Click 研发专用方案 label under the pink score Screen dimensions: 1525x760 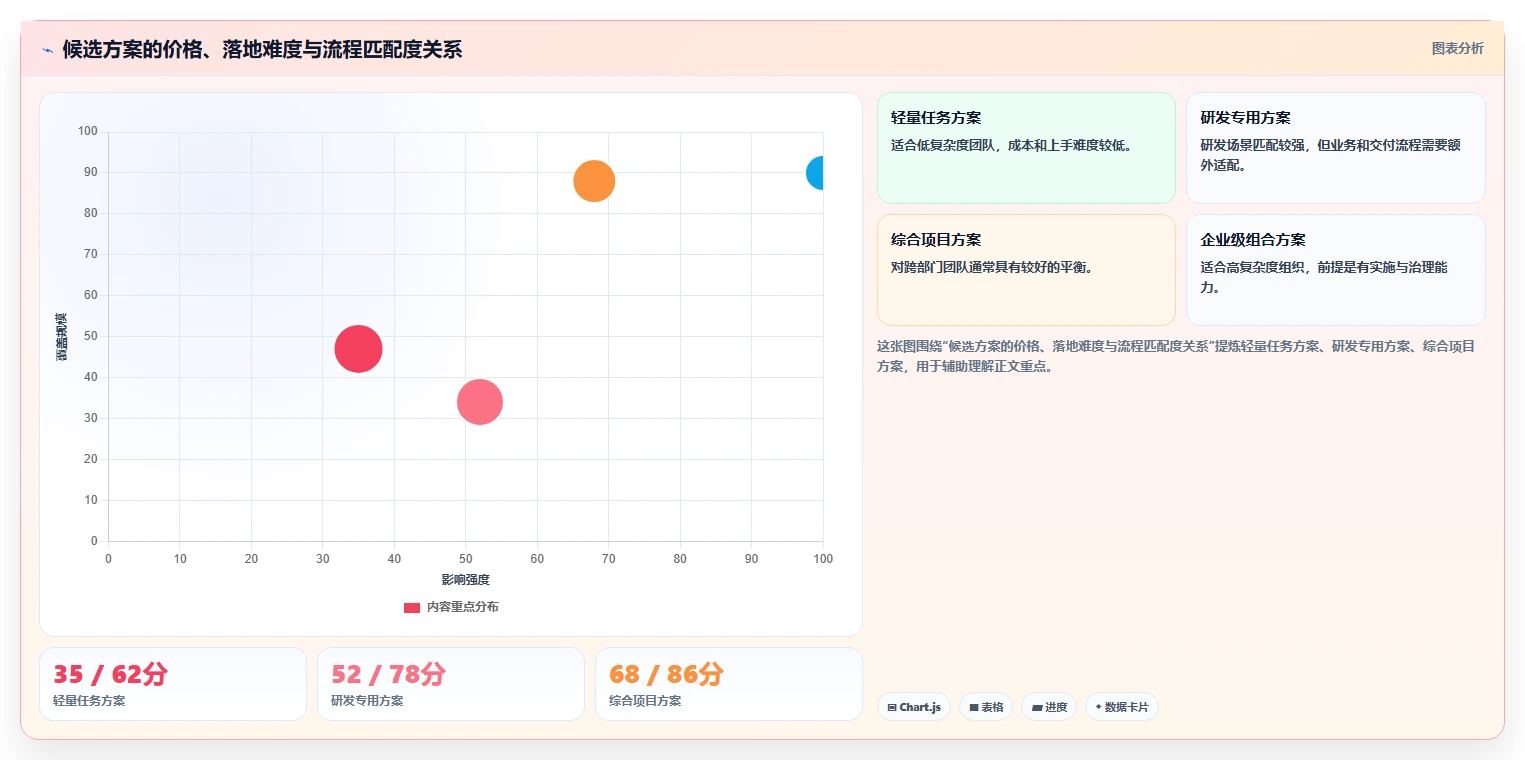(367, 701)
